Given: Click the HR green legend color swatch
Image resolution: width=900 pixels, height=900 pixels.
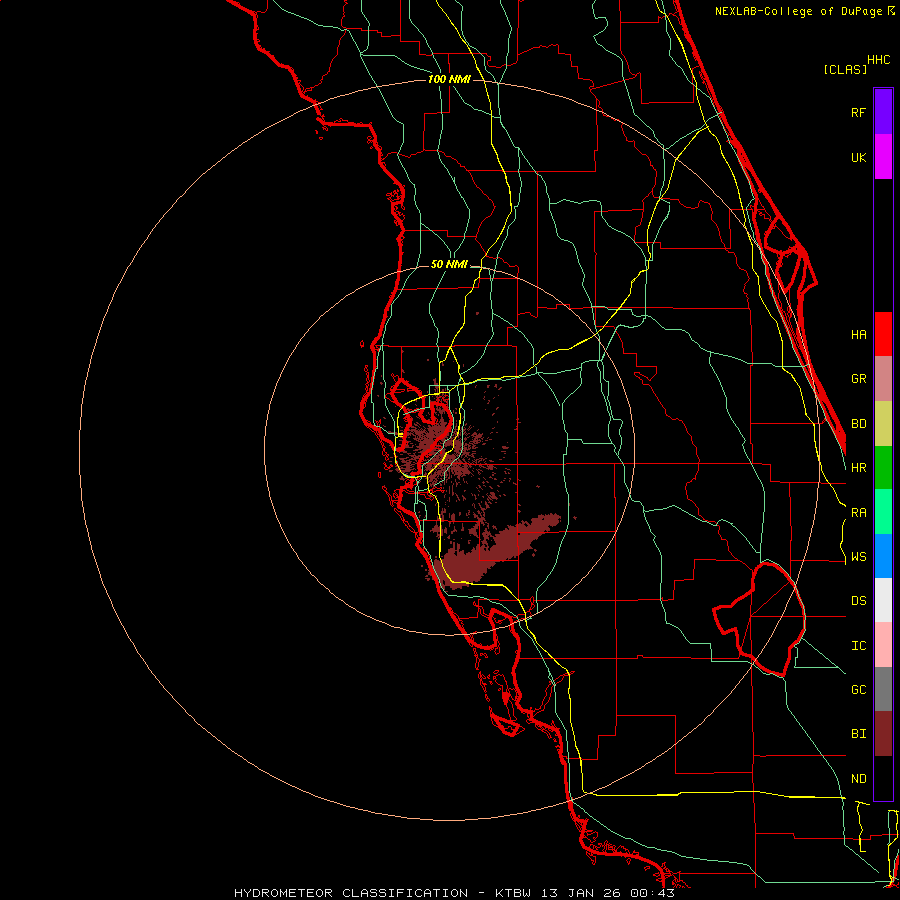Looking at the screenshot, I should [x=883, y=468].
